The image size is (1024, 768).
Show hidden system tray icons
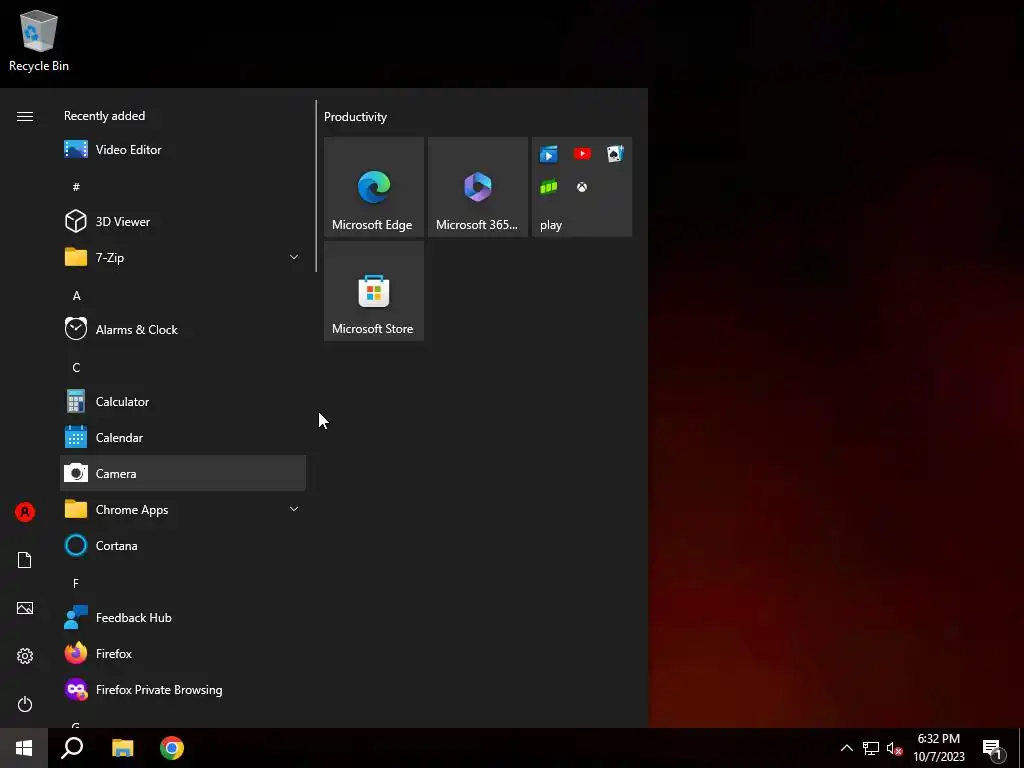tap(846, 748)
